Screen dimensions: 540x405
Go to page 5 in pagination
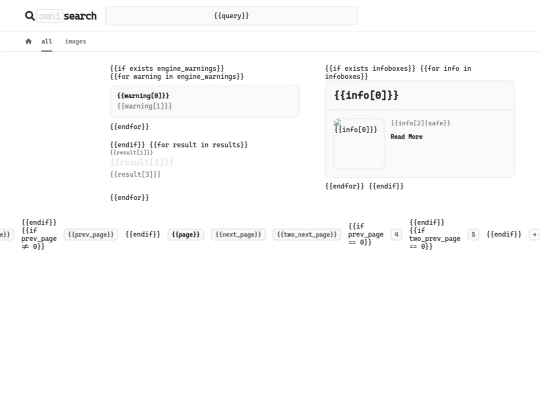pyautogui.click(x=473, y=235)
